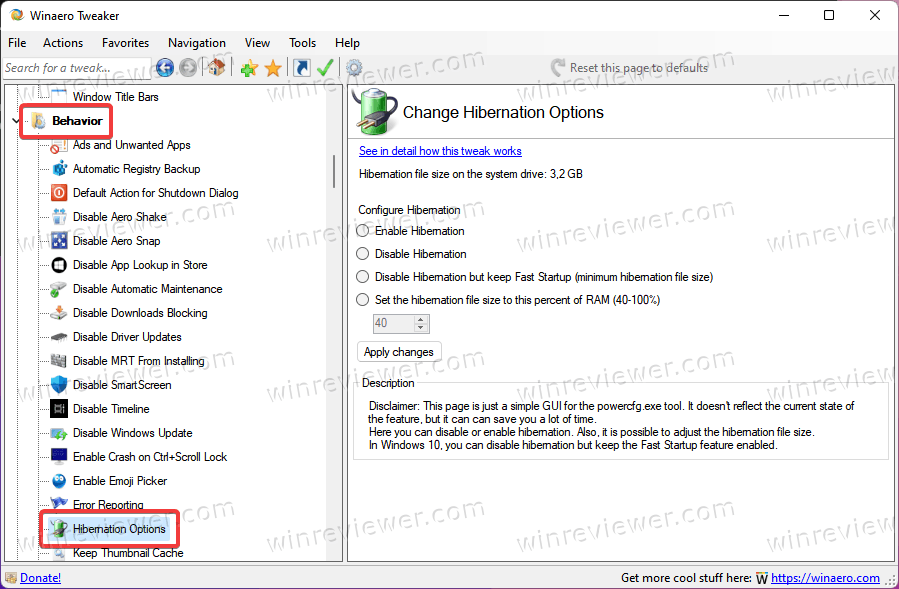Screen dimensions: 899x589
Task: Click the Disable Windows Update icon
Action: pyautogui.click(x=59, y=433)
